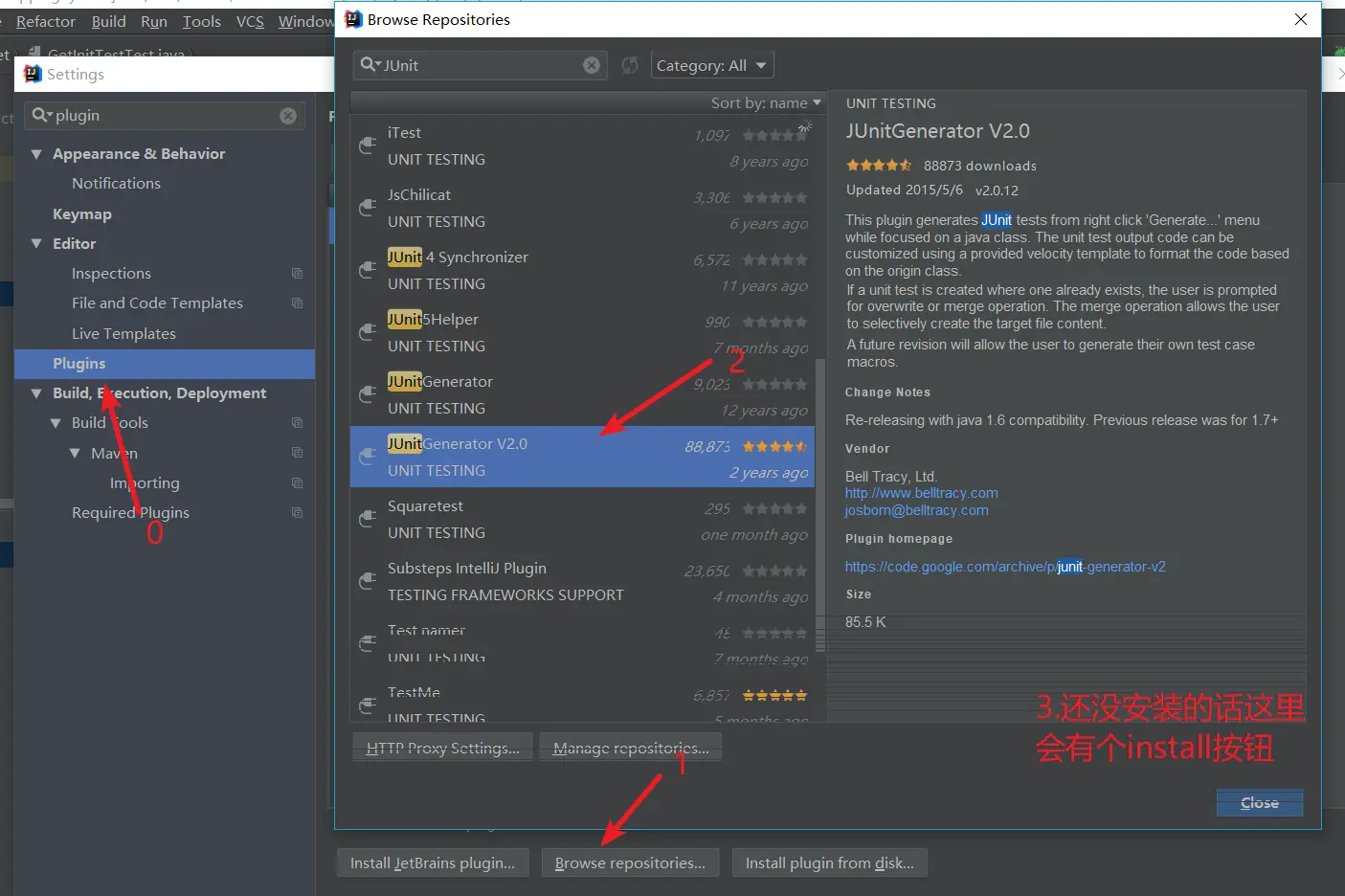
Task: Open the junit-generator-v2 homepage link
Action: point(1005,567)
